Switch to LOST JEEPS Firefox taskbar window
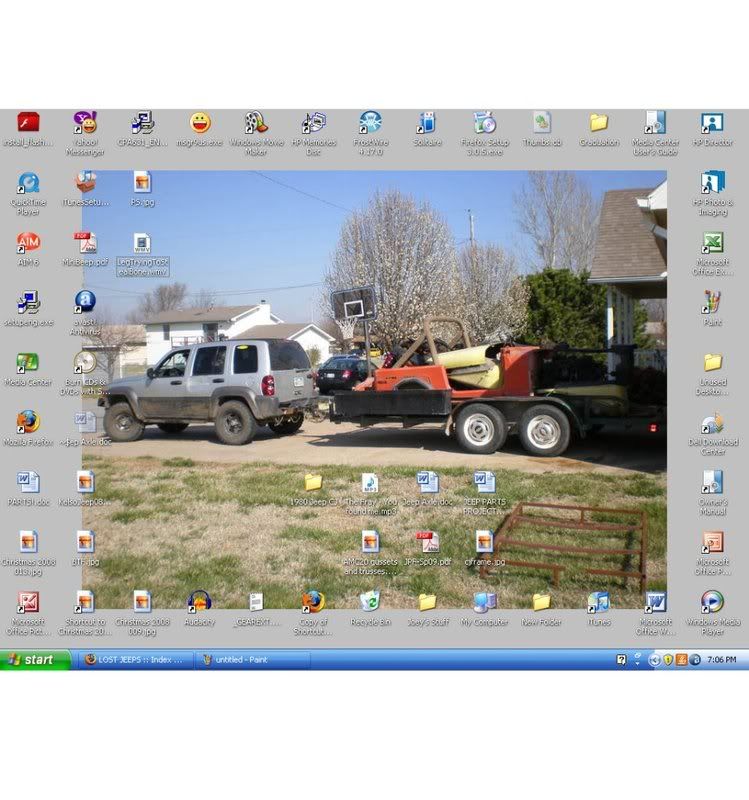The width and height of the screenshot is (749, 800). (x=136, y=660)
